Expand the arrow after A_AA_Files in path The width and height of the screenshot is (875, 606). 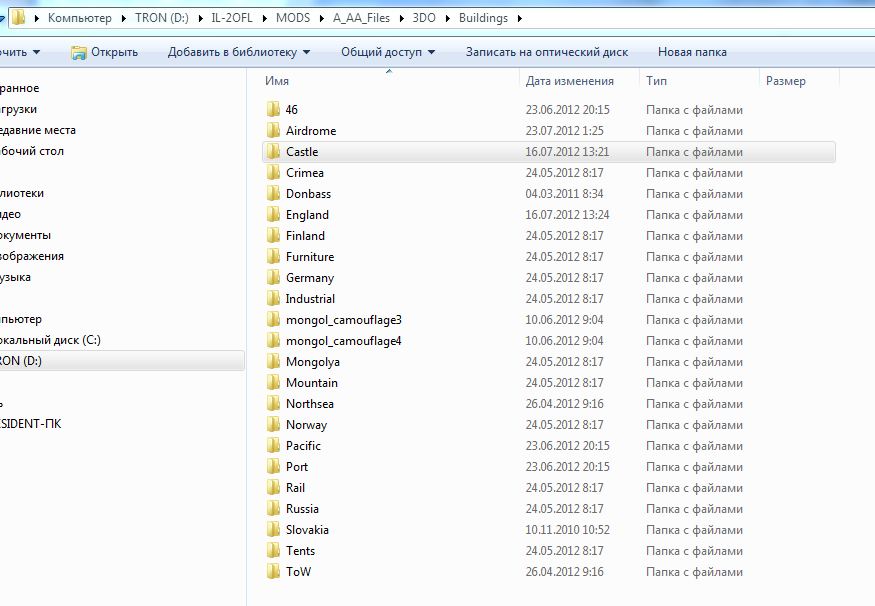tap(401, 18)
